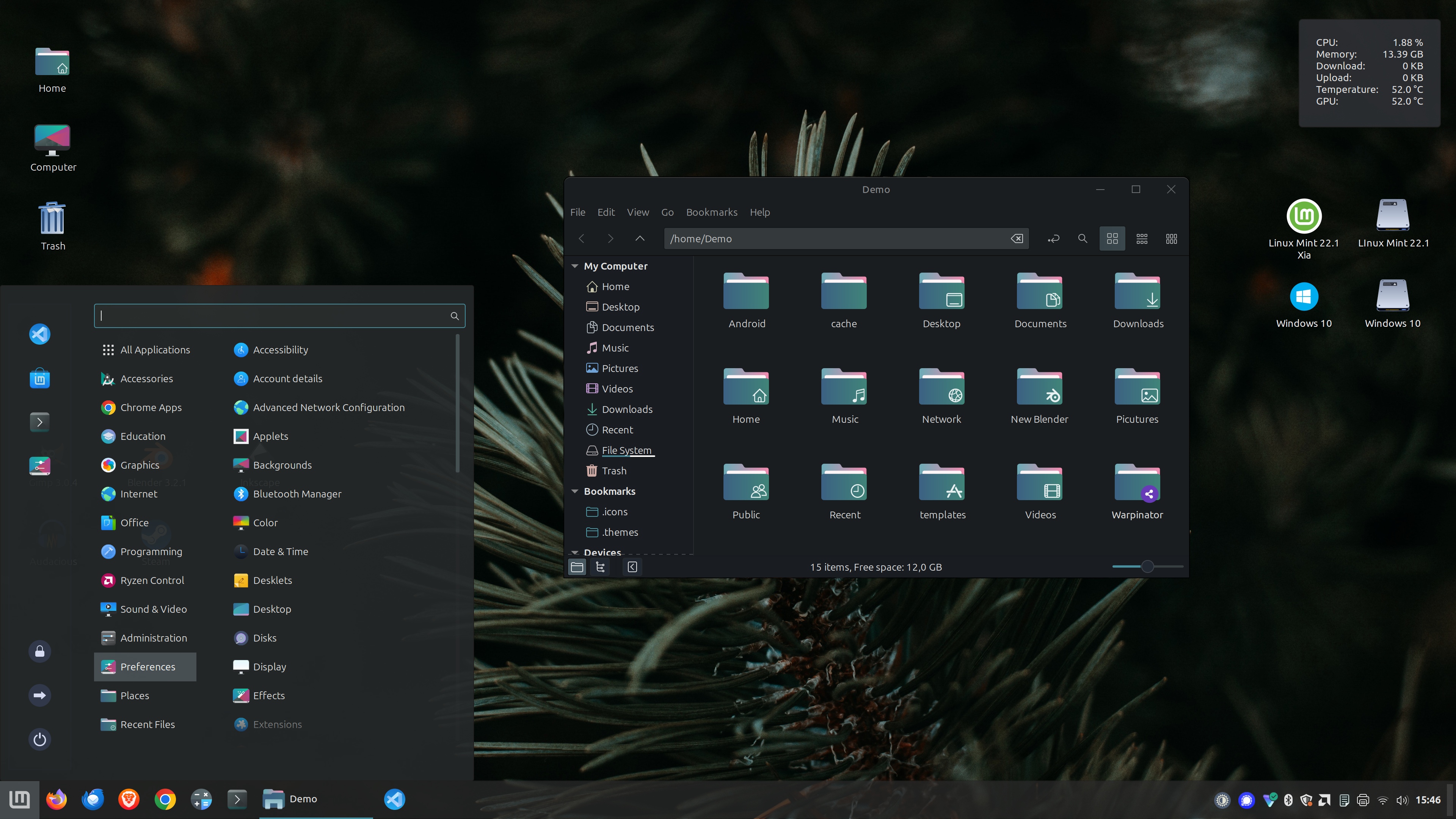
Task: Switch to compact view mode
Action: click(1171, 238)
